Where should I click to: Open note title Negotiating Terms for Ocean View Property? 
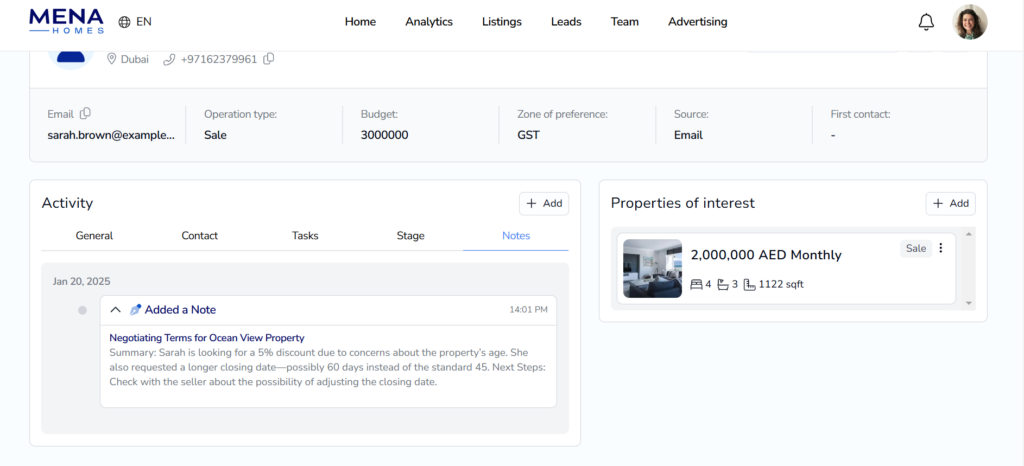click(x=206, y=338)
